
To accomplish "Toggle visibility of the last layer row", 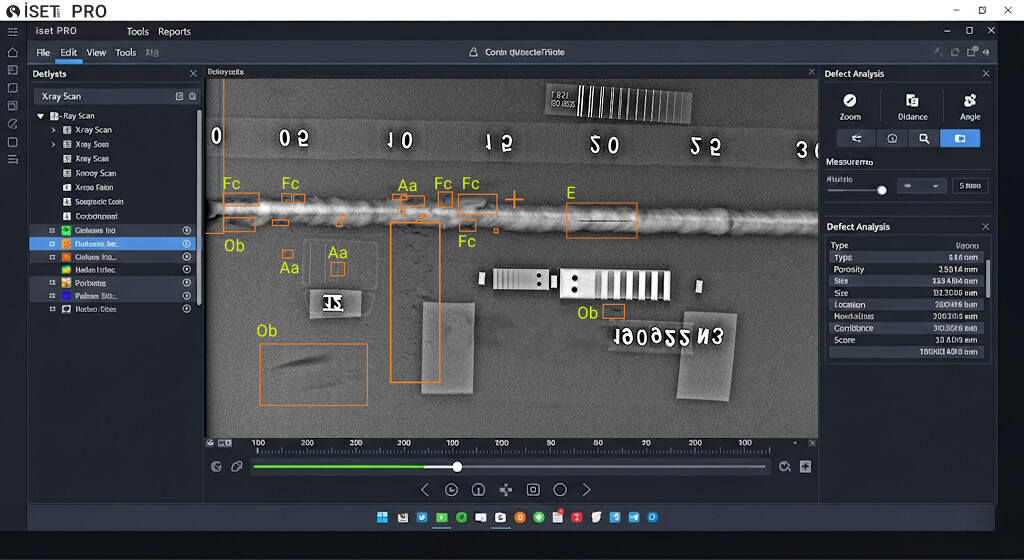I will [186, 309].
